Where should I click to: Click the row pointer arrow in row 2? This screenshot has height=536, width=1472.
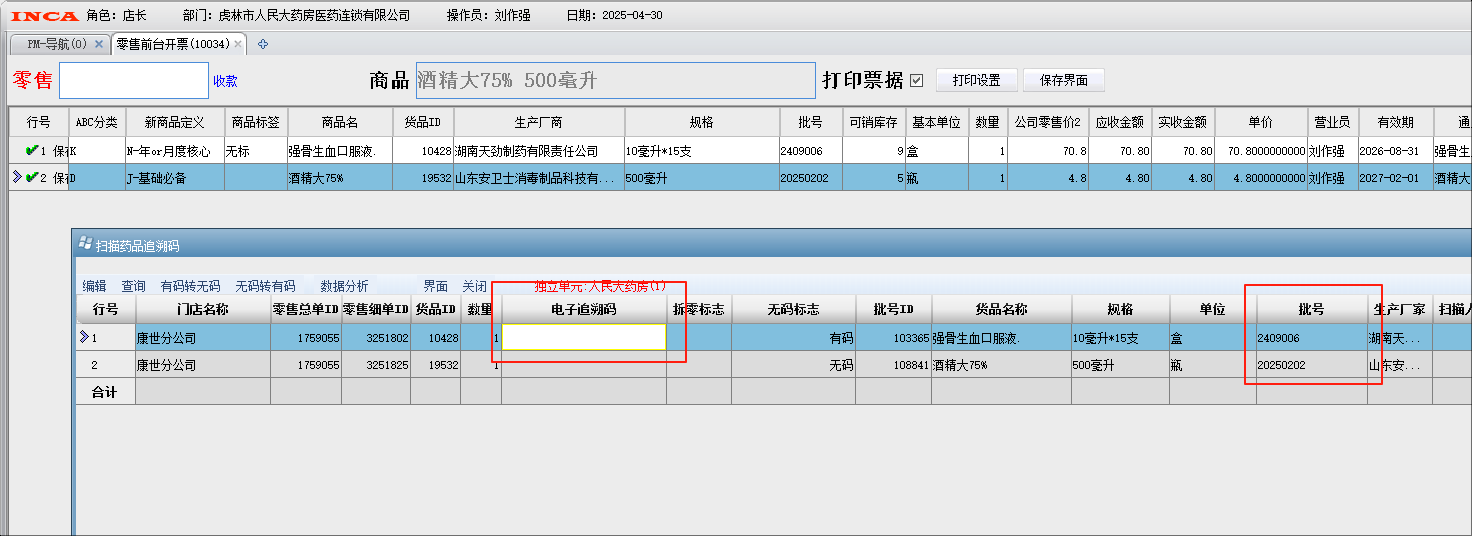tap(17, 178)
